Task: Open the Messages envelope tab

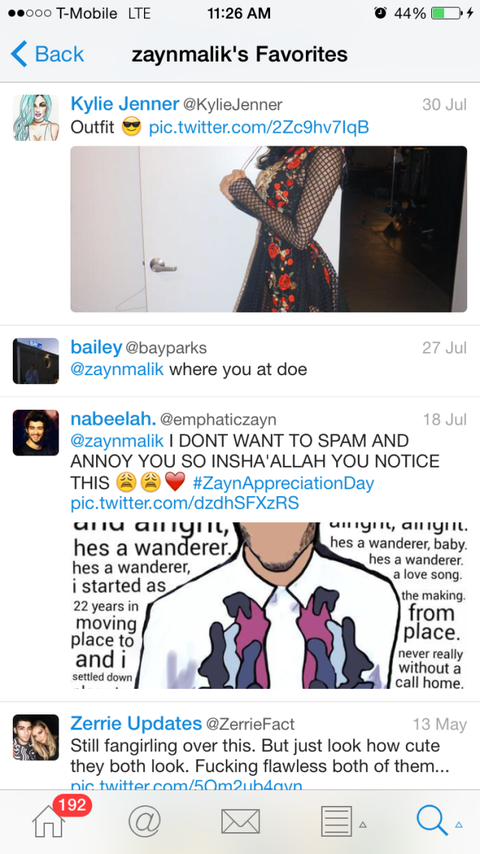Action: click(x=240, y=821)
